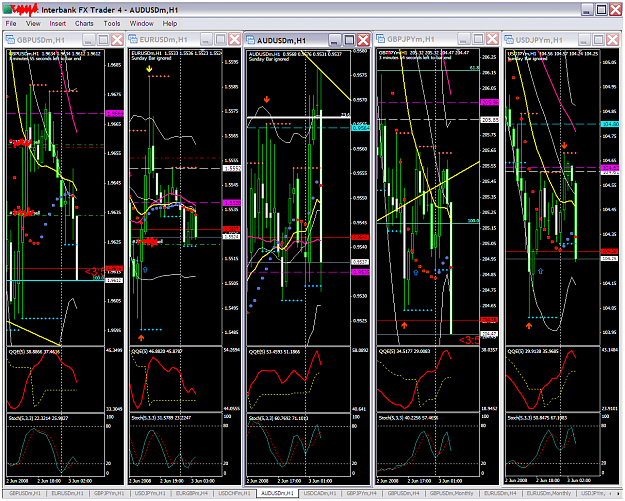625x501 pixels.
Task: Switch to the USDJPYm,H1 chart tab
Action: (x=150, y=493)
